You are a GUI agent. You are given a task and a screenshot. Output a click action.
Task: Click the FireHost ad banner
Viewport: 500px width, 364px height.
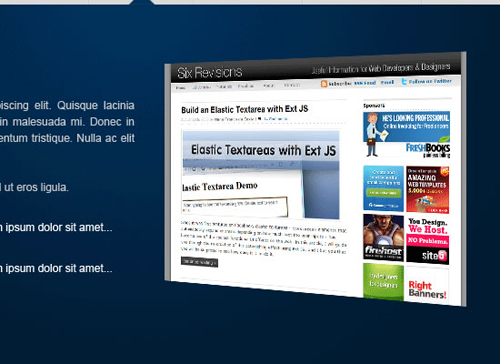[383, 238]
